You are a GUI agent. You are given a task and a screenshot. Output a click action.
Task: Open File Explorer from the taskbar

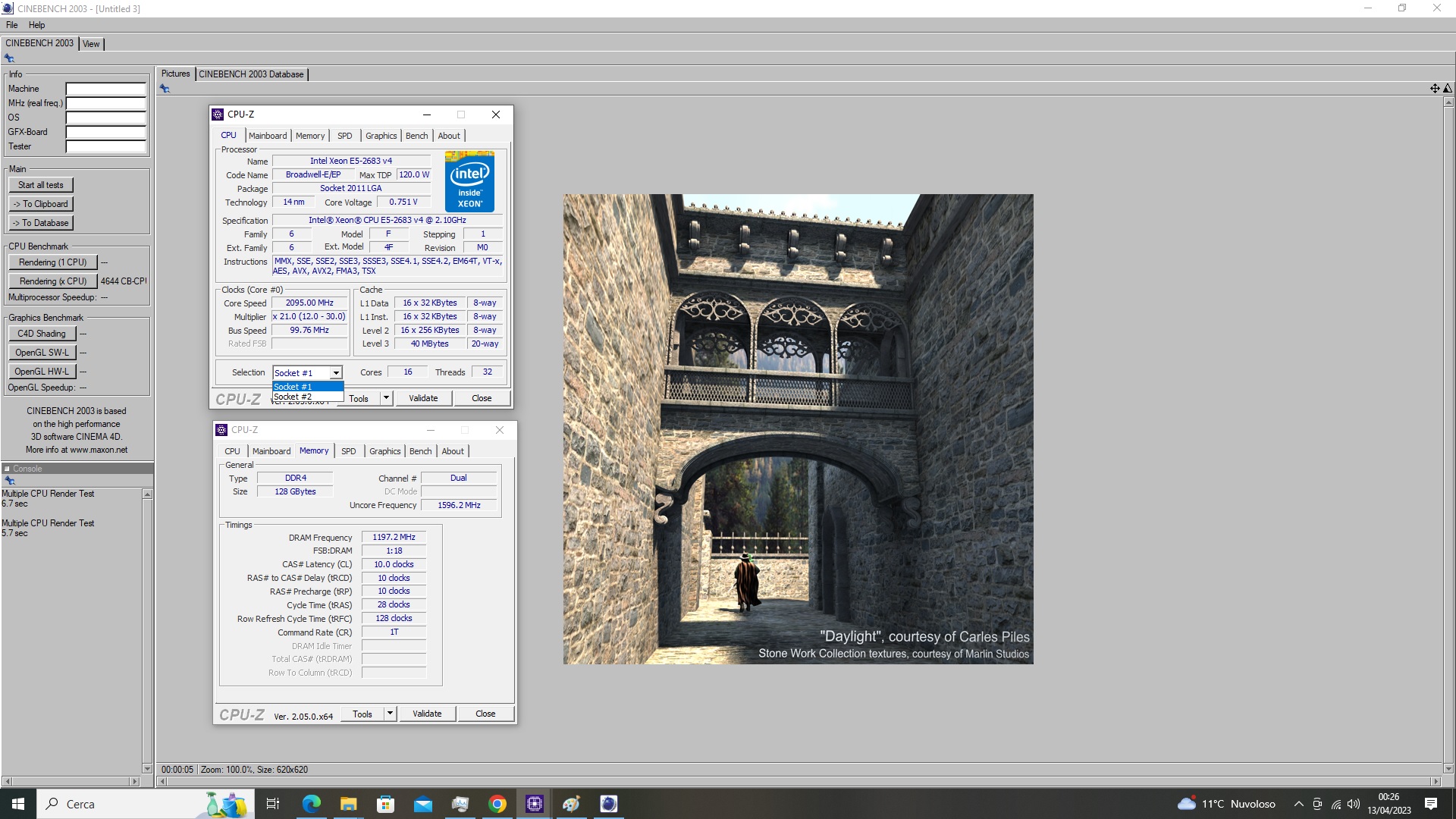[x=348, y=804]
